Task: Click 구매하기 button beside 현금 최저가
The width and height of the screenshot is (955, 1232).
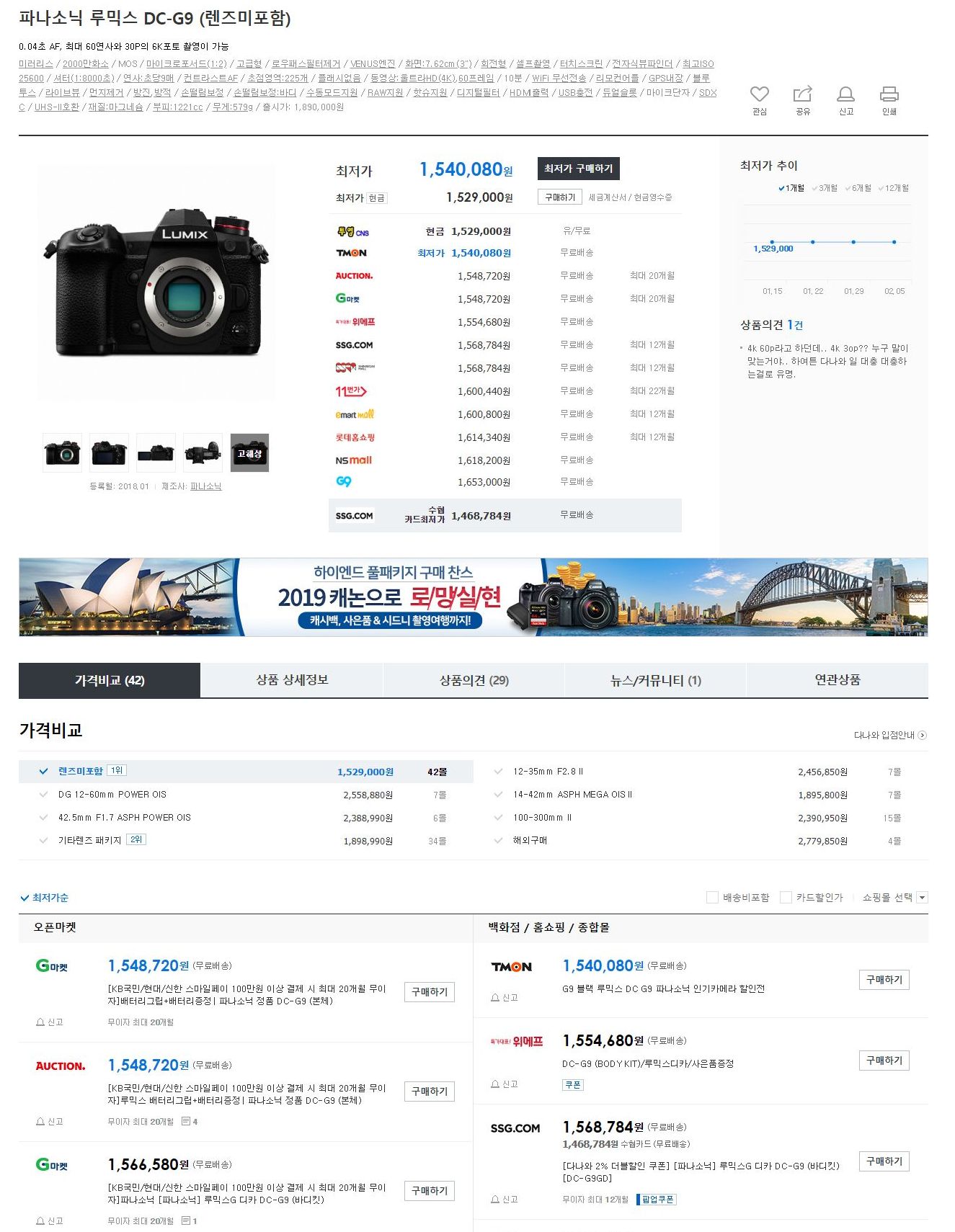Action: click(x=560, y=197)
